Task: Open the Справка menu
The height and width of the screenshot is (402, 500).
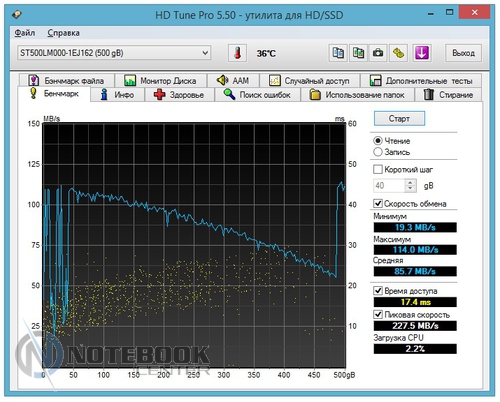Action: pyautogui.click(x=63, y=33)
